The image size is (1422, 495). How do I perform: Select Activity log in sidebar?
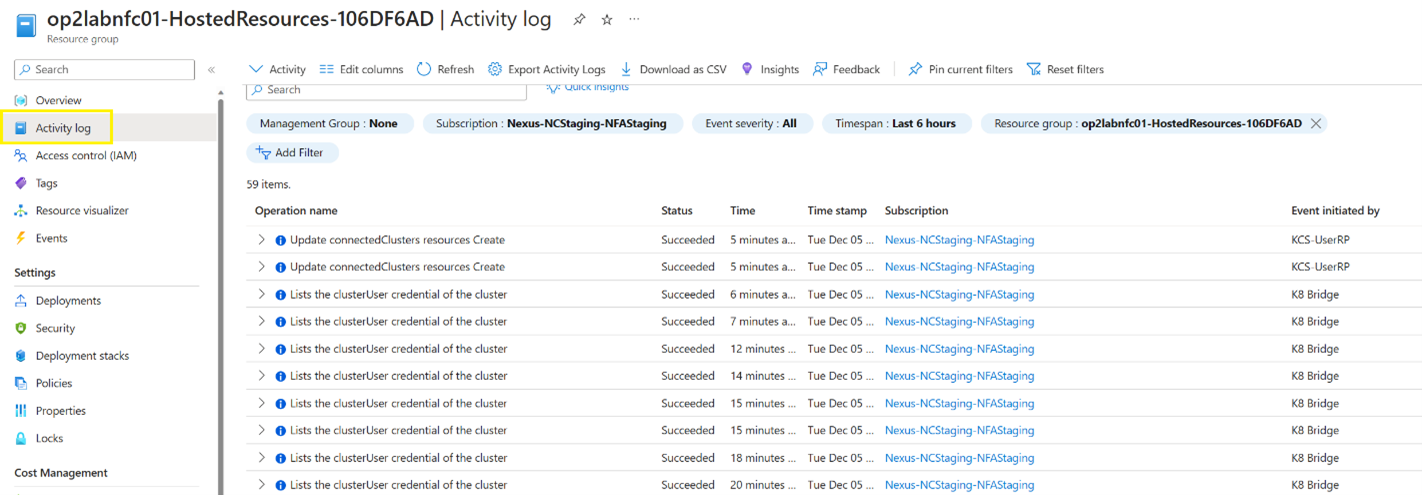pos(62,128)
